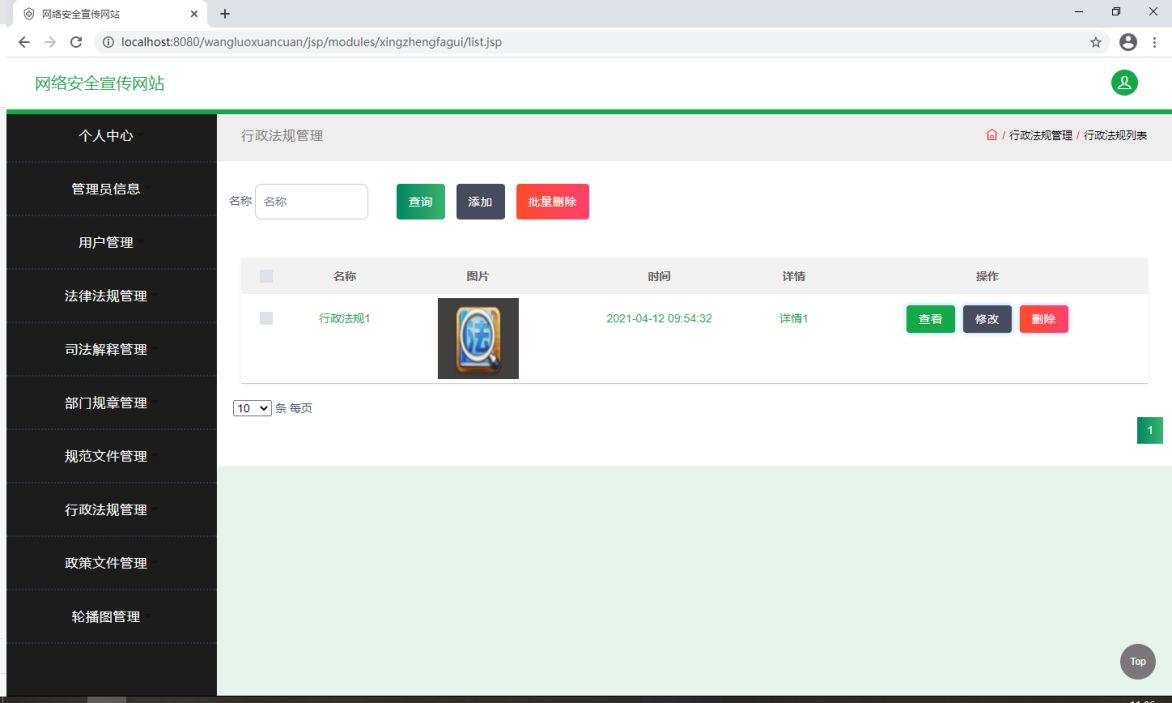Reload the page using refresh icon

76,42
